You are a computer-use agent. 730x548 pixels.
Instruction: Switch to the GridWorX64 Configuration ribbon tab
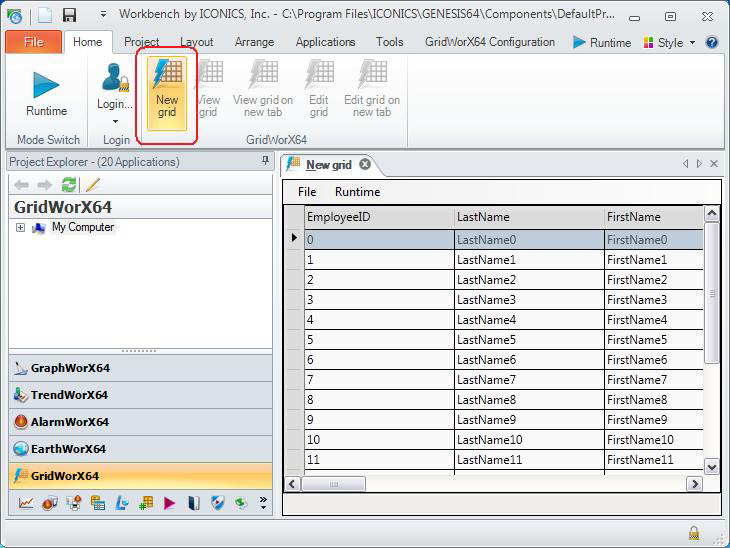click(490, 42)
